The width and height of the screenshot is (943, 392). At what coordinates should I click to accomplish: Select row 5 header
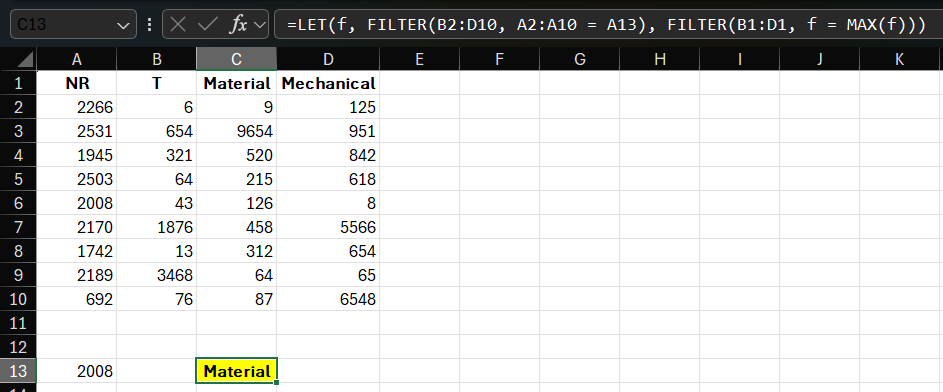18,179
